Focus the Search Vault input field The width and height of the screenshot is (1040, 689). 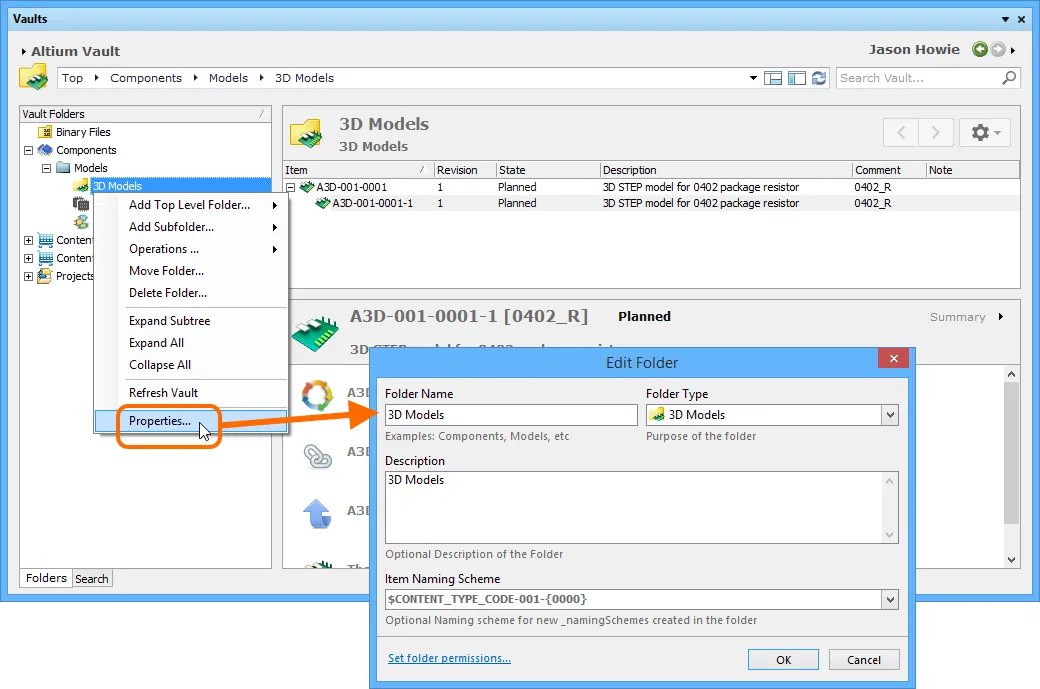coord(919,78)
